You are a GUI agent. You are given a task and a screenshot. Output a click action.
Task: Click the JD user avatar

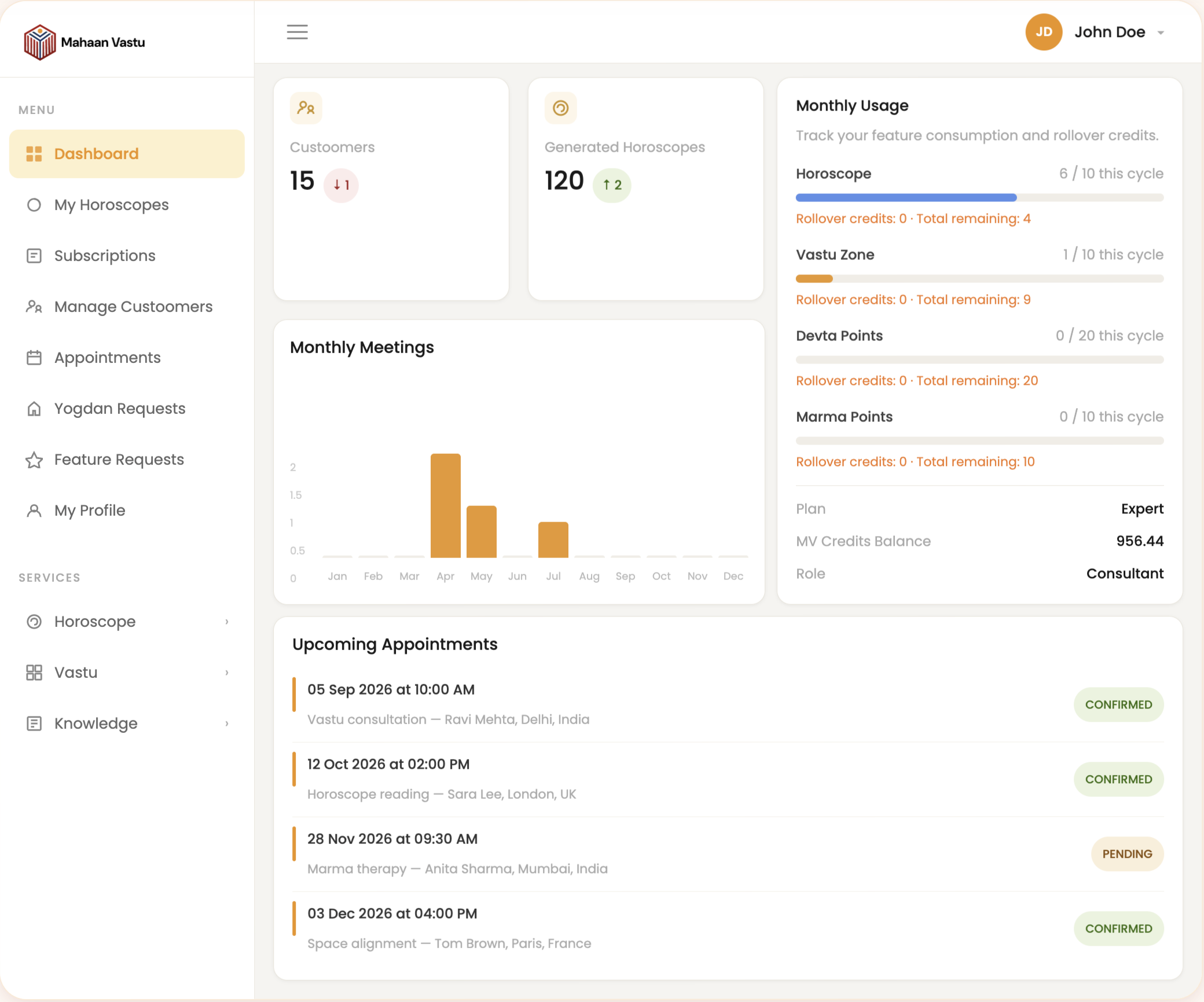(x=1044, y=32)
